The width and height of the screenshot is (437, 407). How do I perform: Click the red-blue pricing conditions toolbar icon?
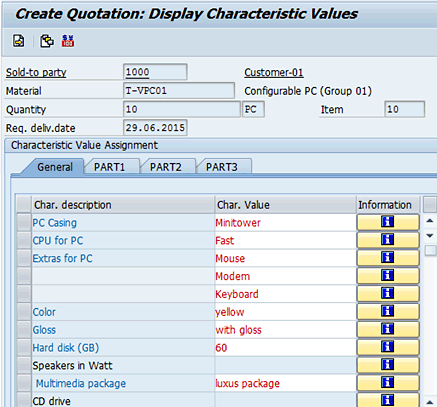pyautogui.click(x=68, y=41)
